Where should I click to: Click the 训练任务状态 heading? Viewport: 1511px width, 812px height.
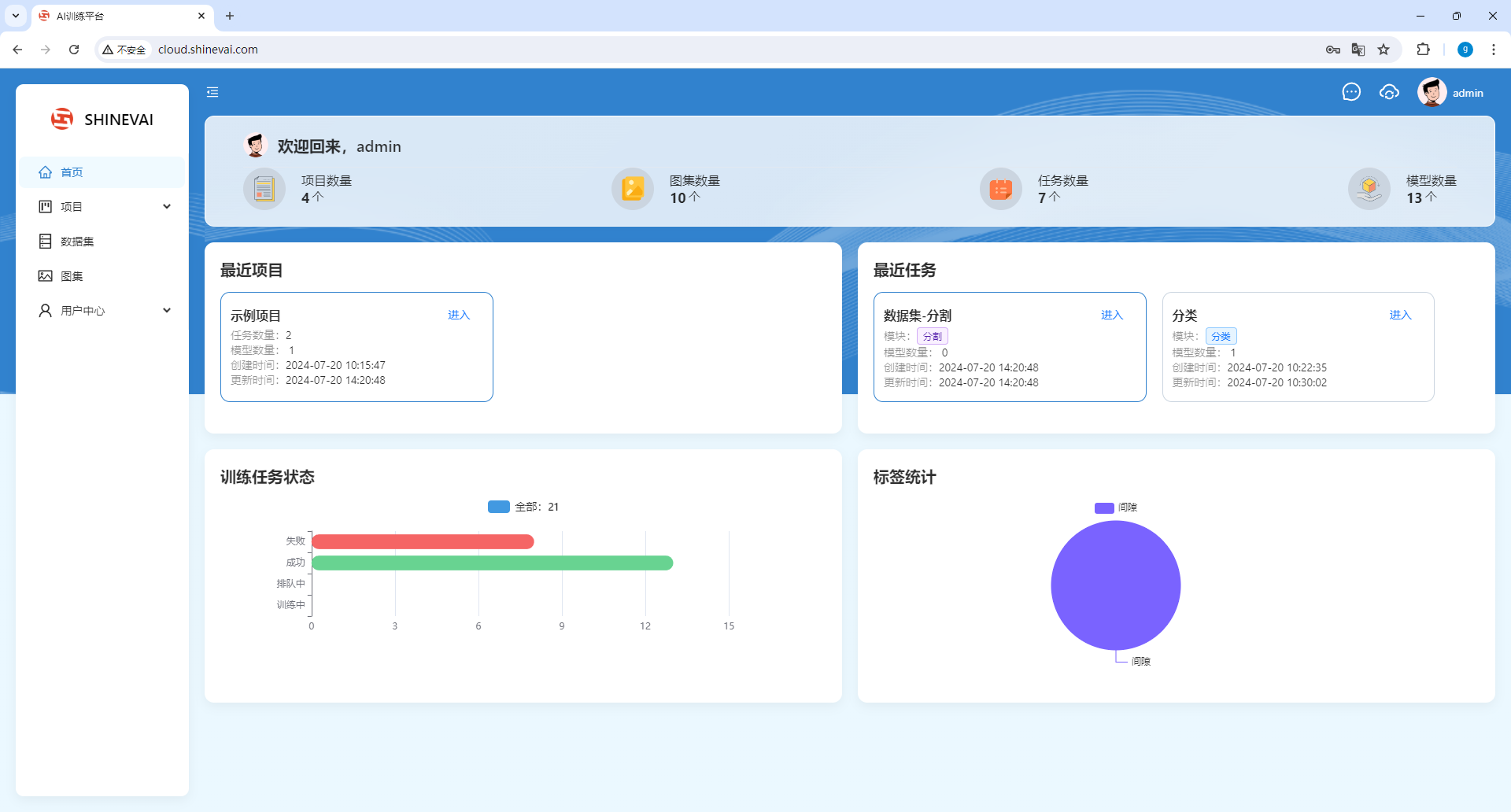point(268,477)
